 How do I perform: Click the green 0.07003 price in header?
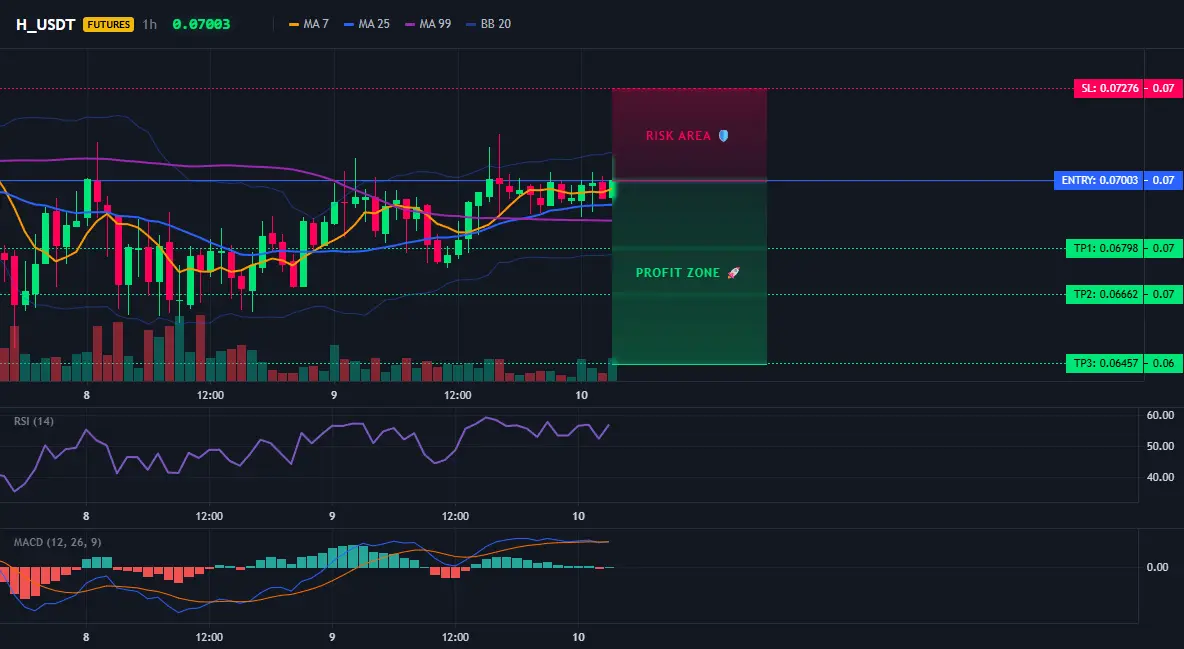coord(201,24)
